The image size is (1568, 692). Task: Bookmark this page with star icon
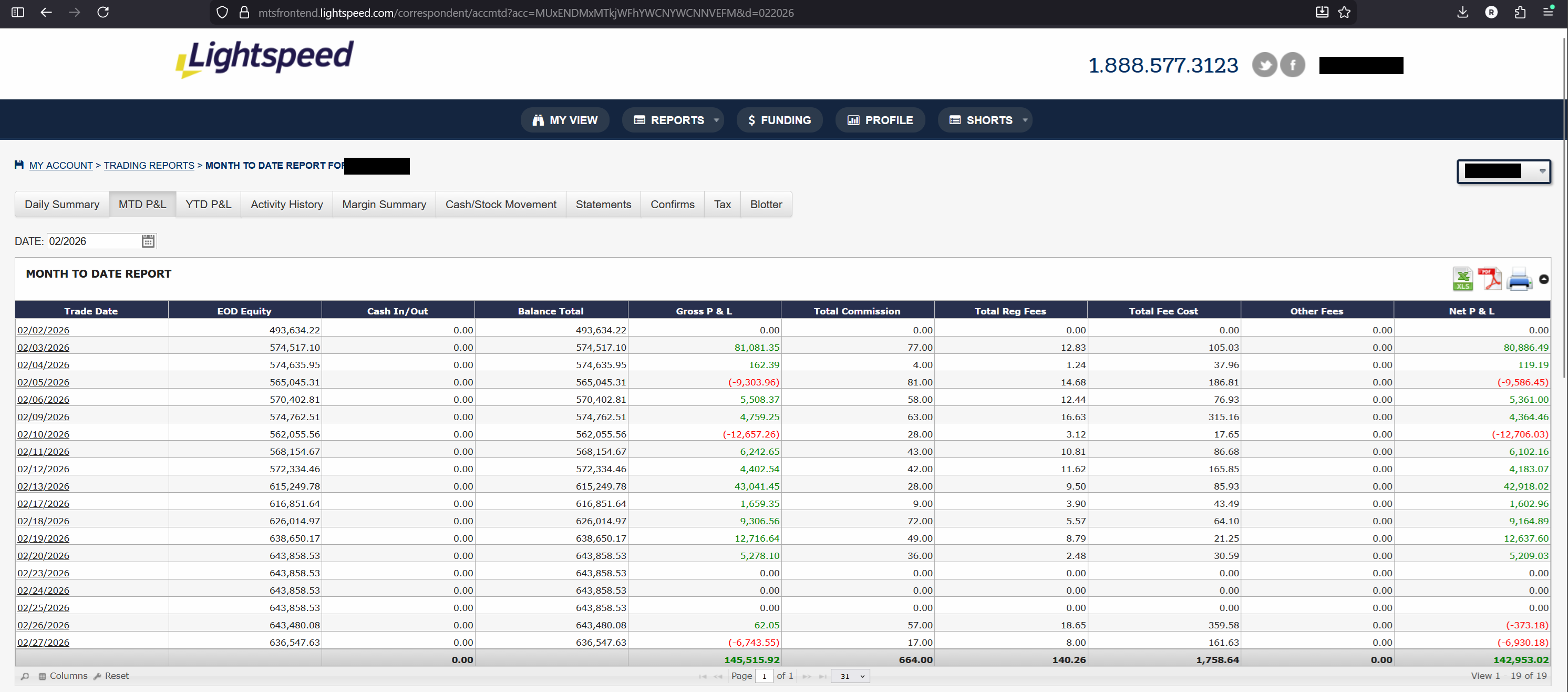point(1344,12)
